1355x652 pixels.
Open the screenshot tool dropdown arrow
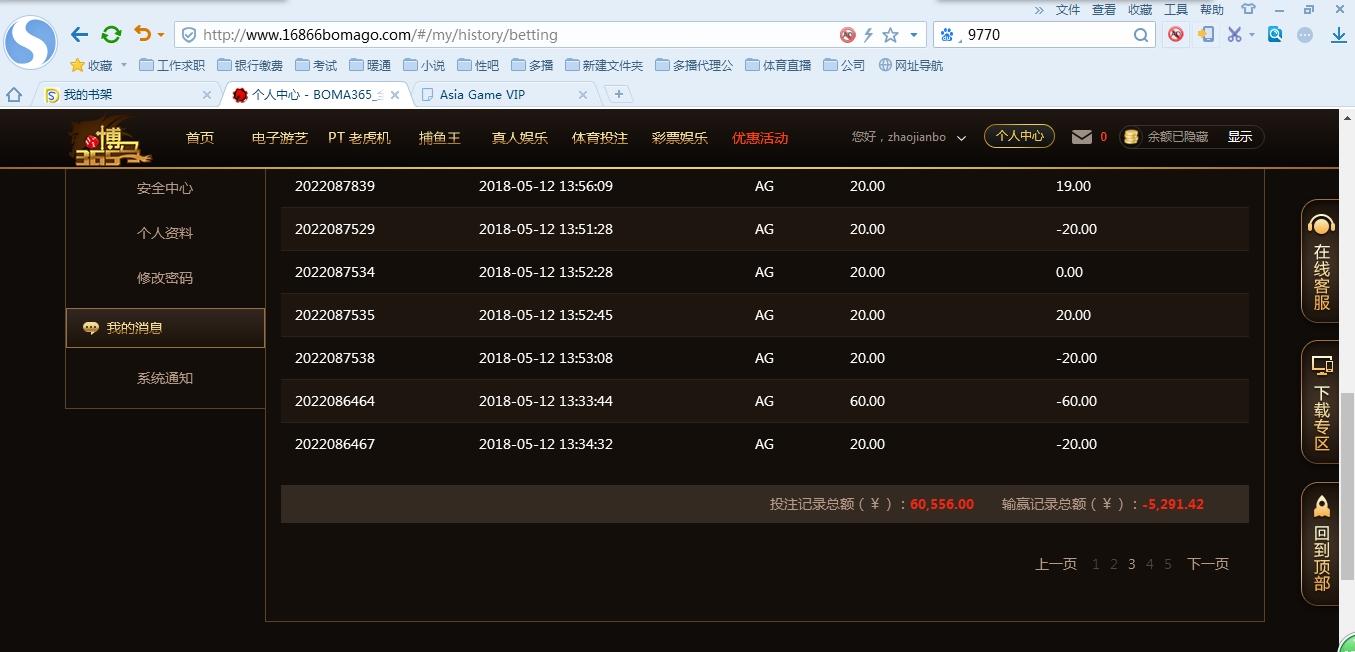pyautogui.click(x=1252, y=35)
